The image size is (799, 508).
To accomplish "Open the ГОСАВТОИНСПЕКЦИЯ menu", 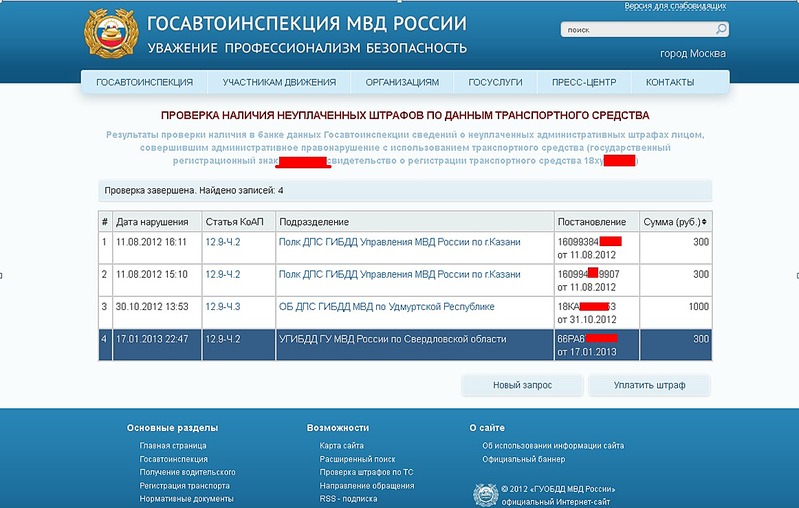I will pyautogui.click(x=145, y=82).
